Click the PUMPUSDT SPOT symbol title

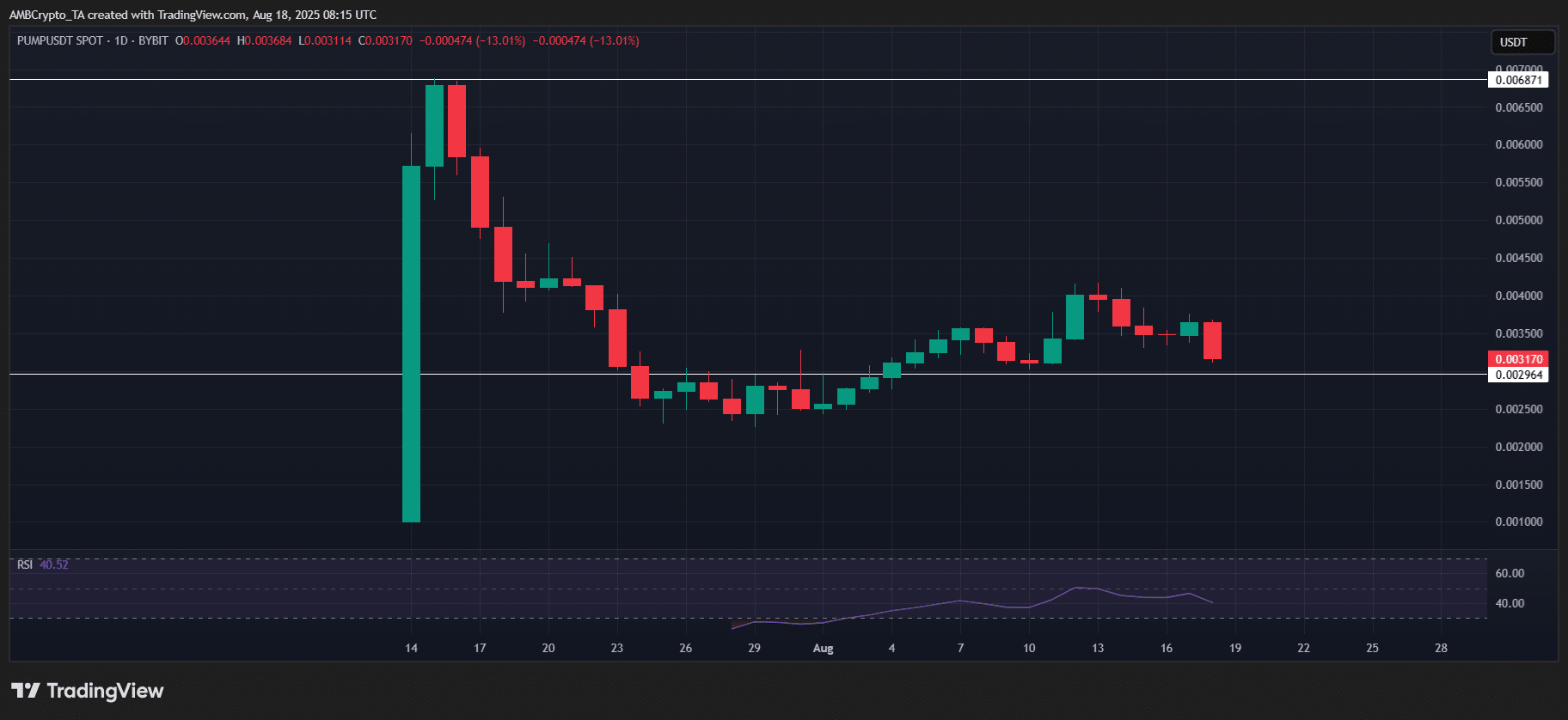(x=60, y=40)
